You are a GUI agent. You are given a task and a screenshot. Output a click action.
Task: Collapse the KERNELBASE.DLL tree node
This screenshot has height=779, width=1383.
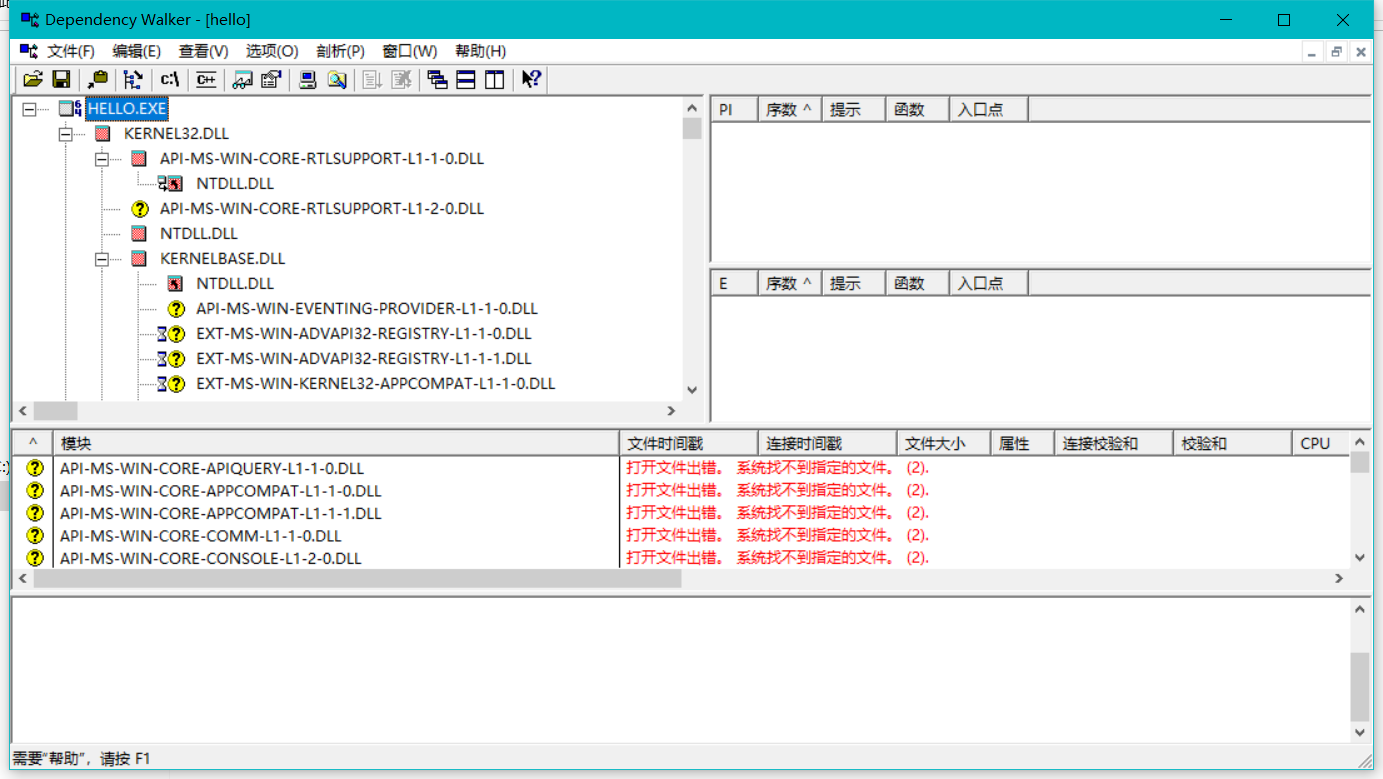click(101, 258)
